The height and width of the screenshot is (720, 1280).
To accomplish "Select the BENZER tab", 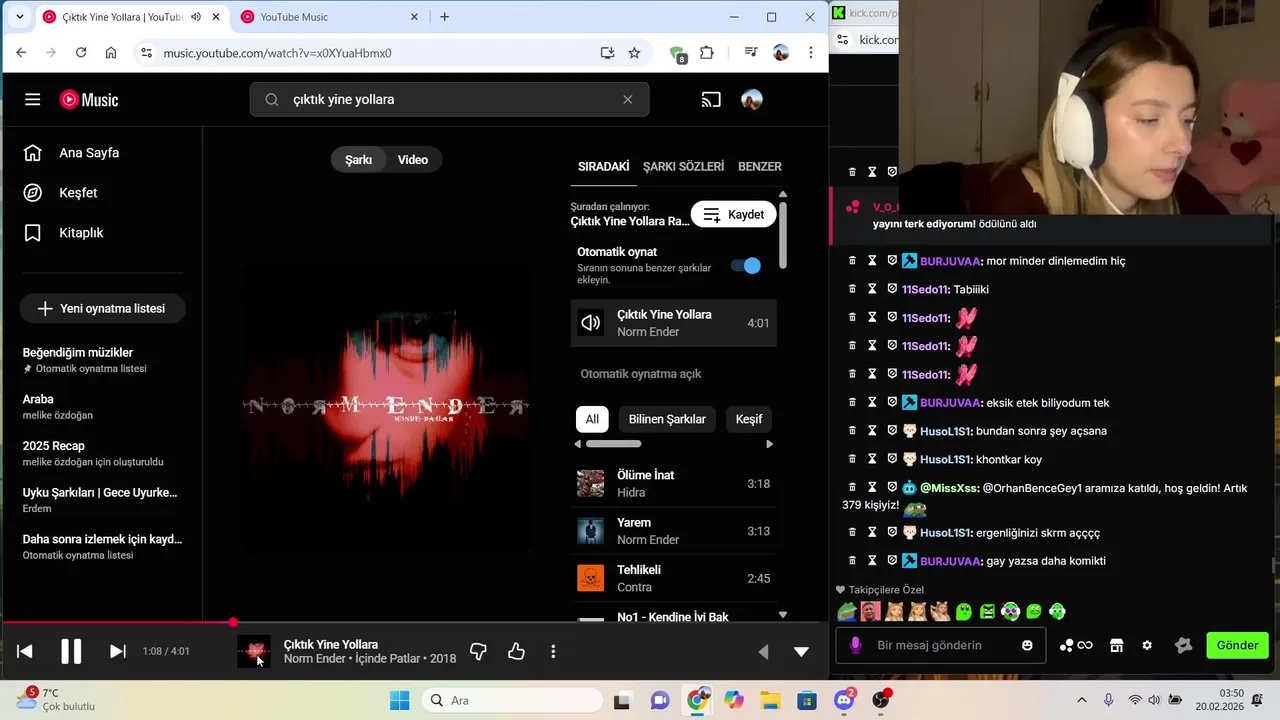I will tap(760, 166).
